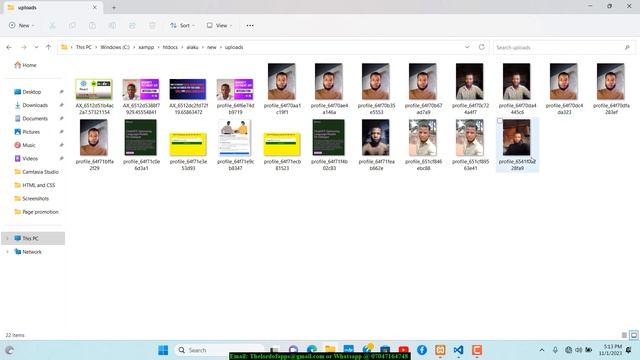This screenshot has height=360, width=640.
Task: Click alaku in the breadcrumb path
Action: (x=192, y=47)
